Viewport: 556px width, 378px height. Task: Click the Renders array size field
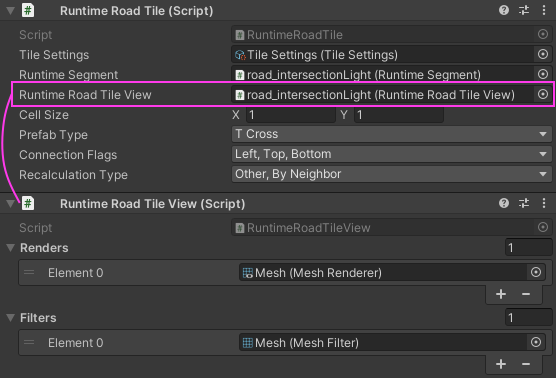click(x=528, y=248)
